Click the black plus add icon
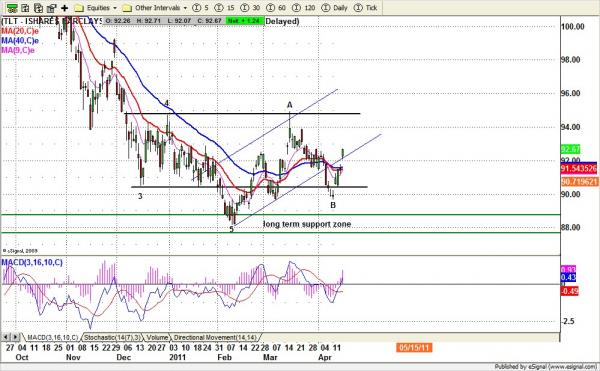Screen dimensions: 600x371 [x=64, y=8]
